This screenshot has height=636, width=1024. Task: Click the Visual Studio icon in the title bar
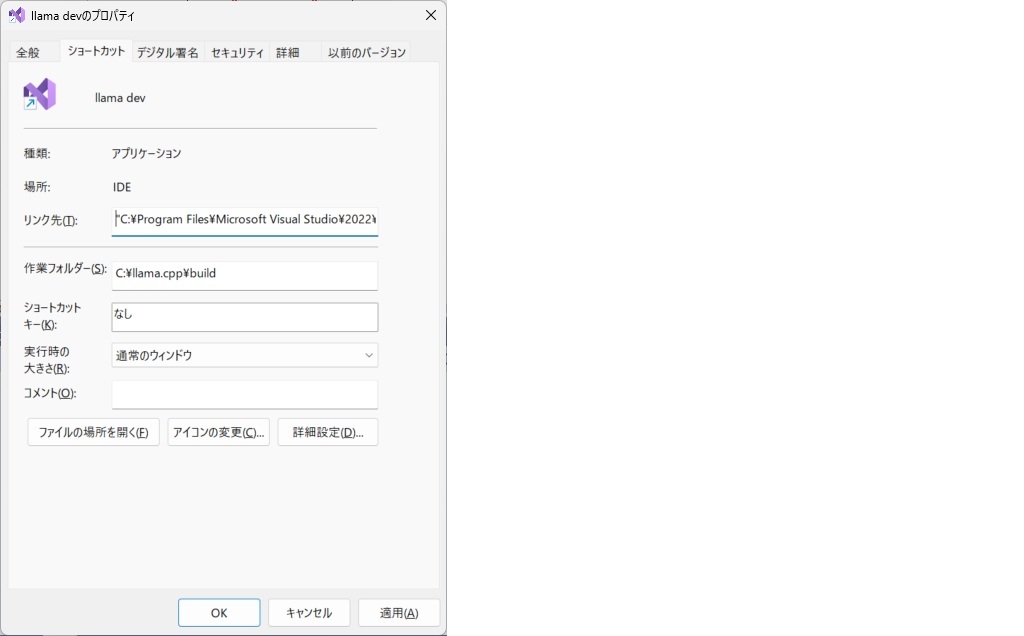coord(17,16)
